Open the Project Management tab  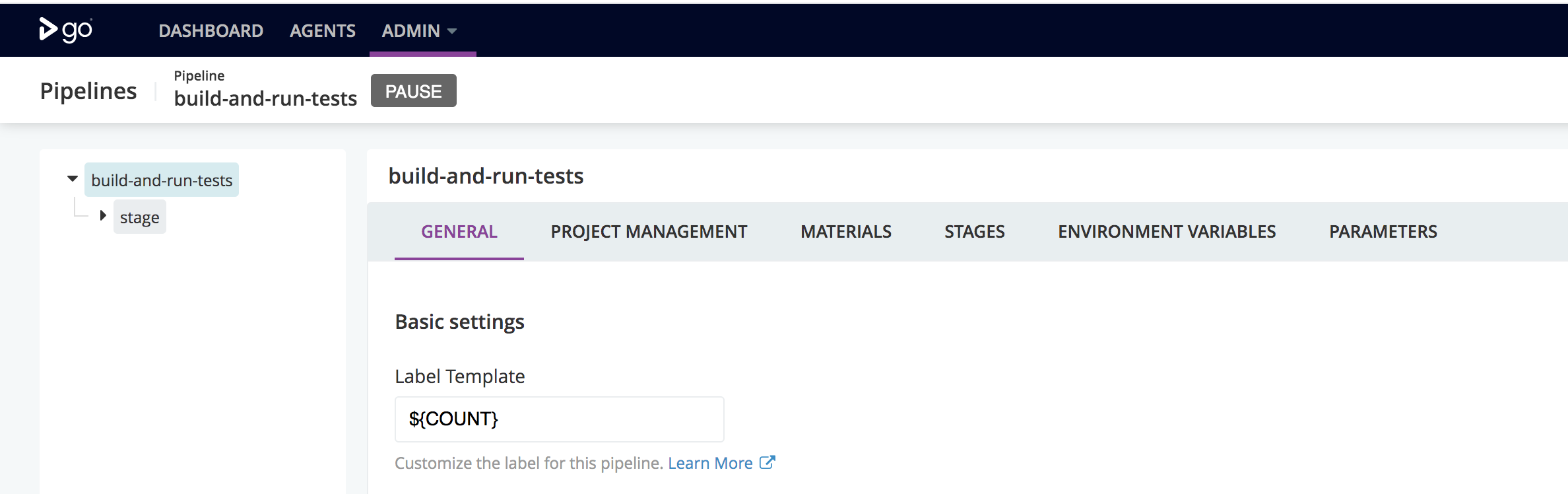(649, 232)
